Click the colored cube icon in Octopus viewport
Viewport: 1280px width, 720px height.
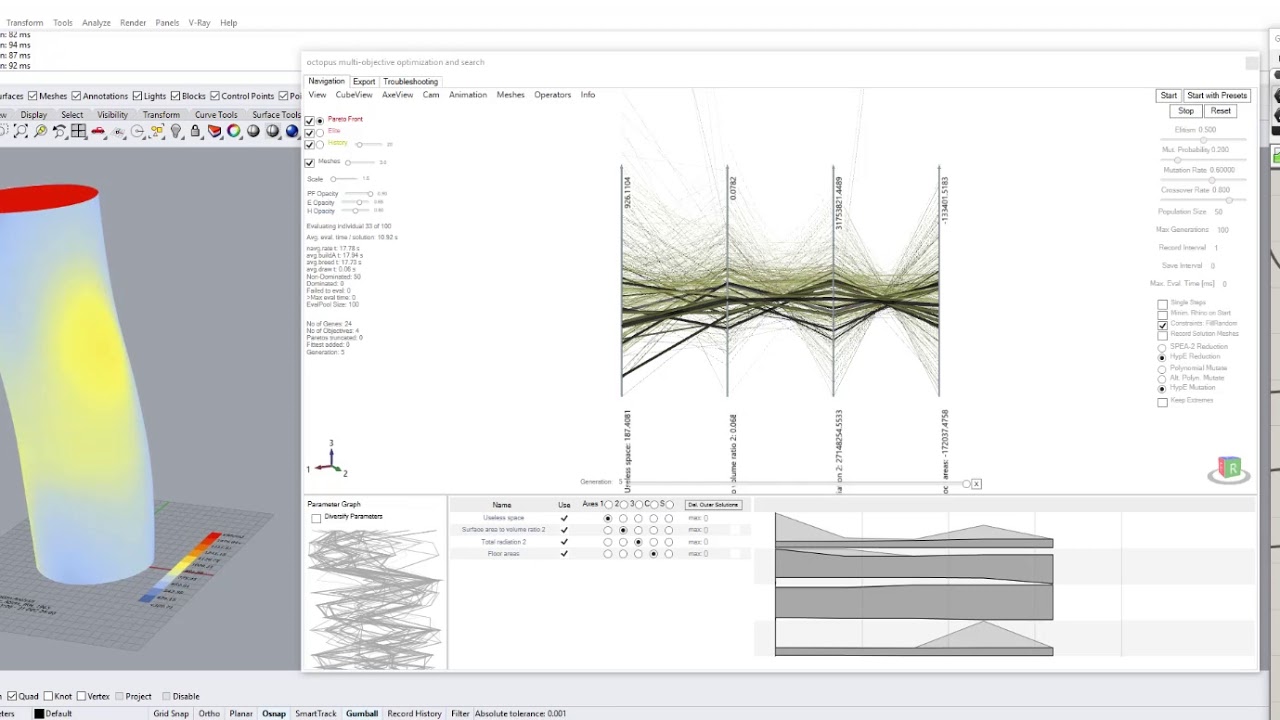pos(1229,469)
